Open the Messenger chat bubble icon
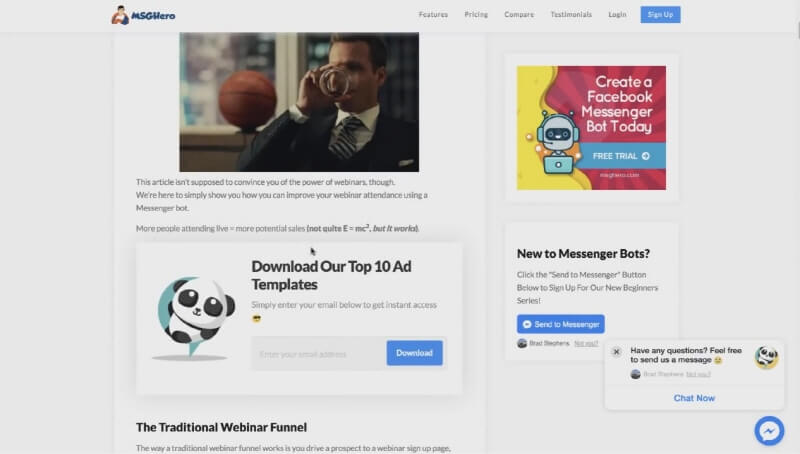This screenshot has width=800, height=454. tap(769, 431)
